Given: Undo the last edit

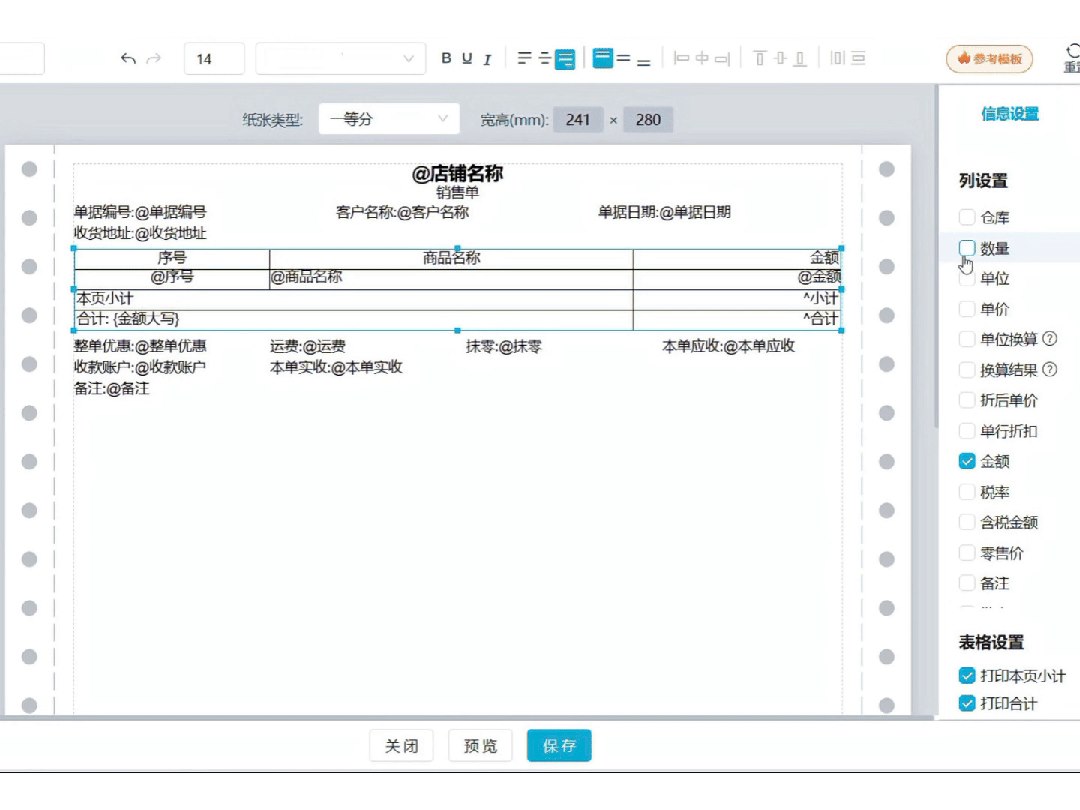Looking at the screenshot, I should tap(128, 59).
